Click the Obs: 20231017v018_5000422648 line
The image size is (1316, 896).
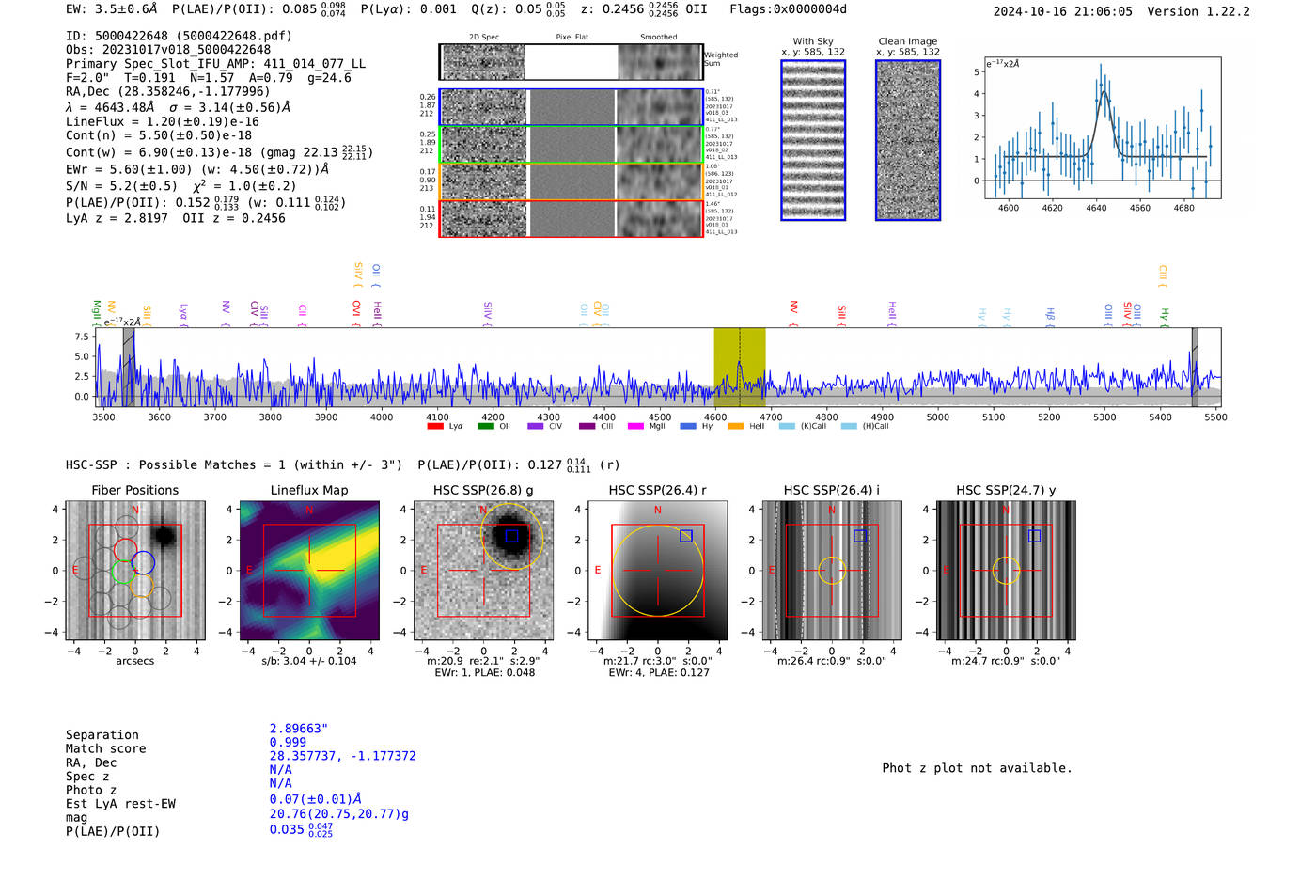[168, 50]
